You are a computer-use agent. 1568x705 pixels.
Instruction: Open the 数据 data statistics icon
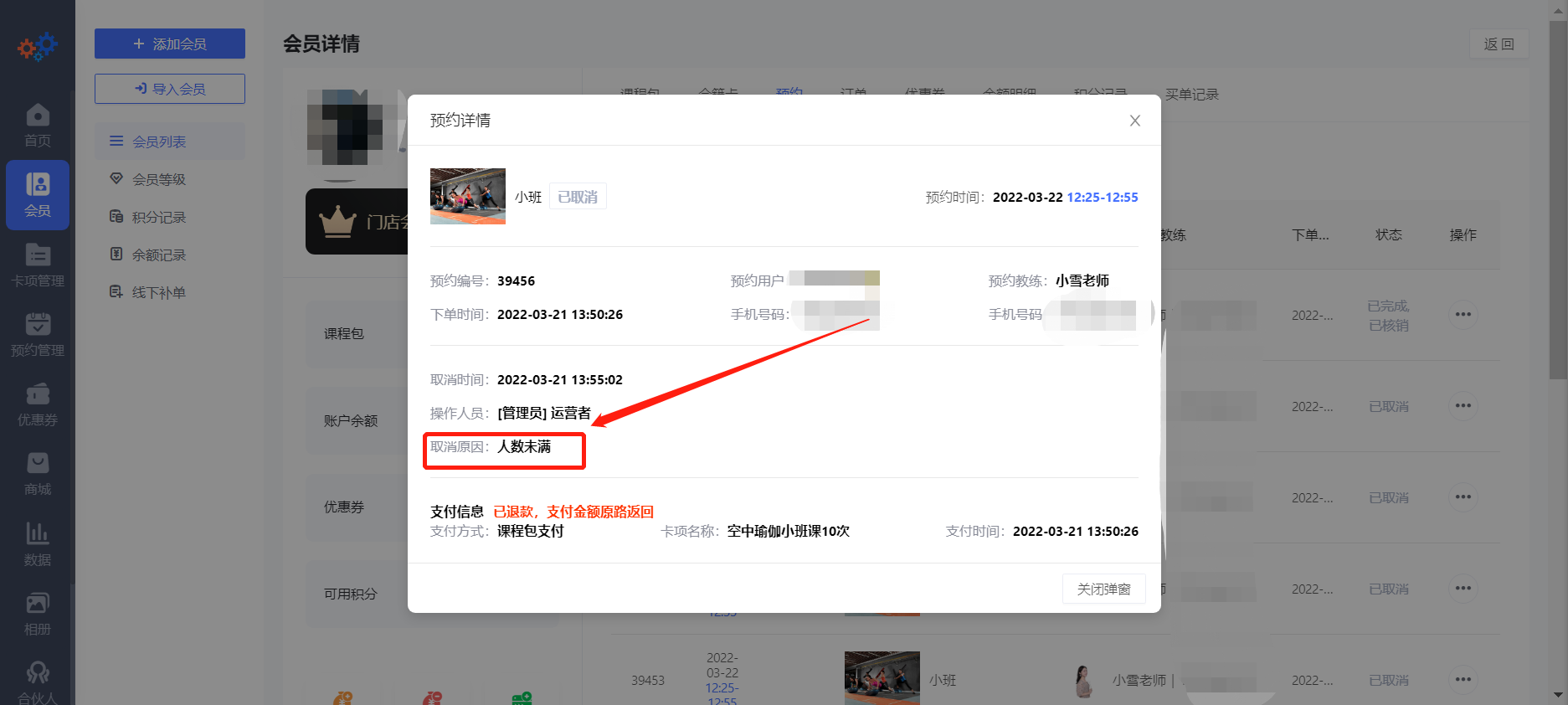[x=38, y=543]
